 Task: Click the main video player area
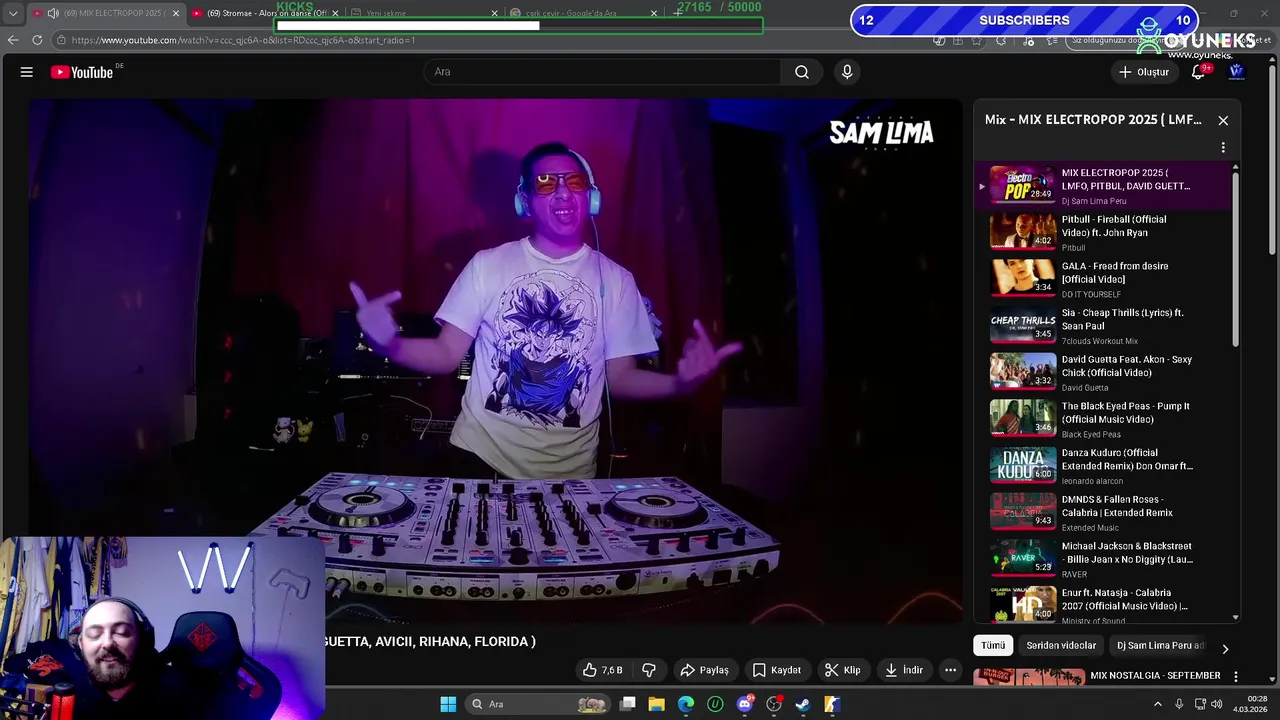(x=495, y=360)
